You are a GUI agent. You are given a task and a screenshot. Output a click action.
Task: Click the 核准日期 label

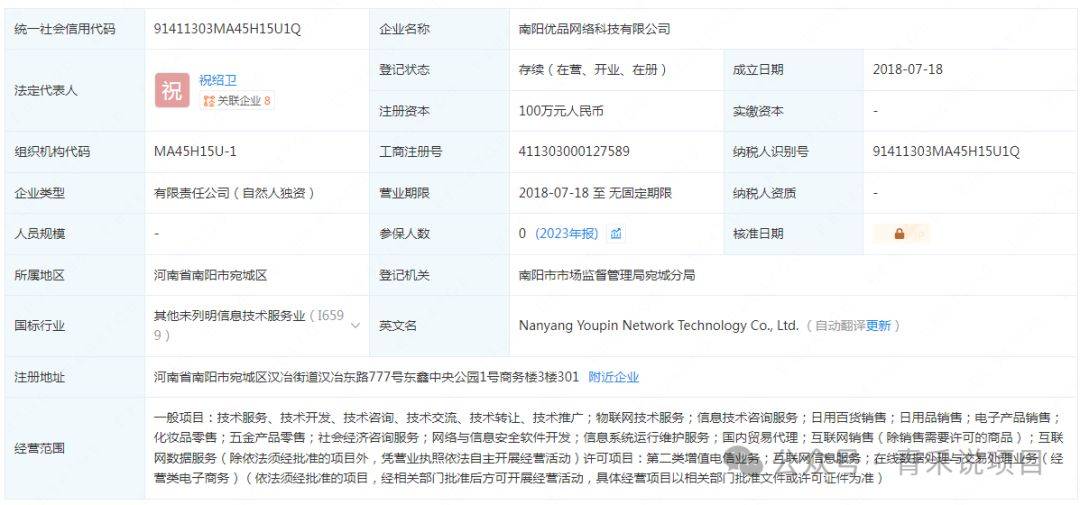click(x=758, y=234)
